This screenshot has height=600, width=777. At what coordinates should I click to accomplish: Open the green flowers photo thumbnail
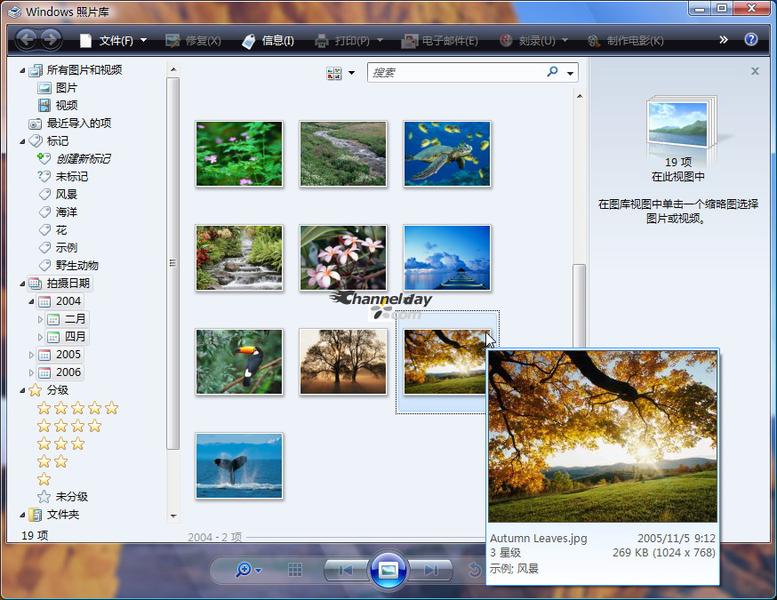point(239,154)
